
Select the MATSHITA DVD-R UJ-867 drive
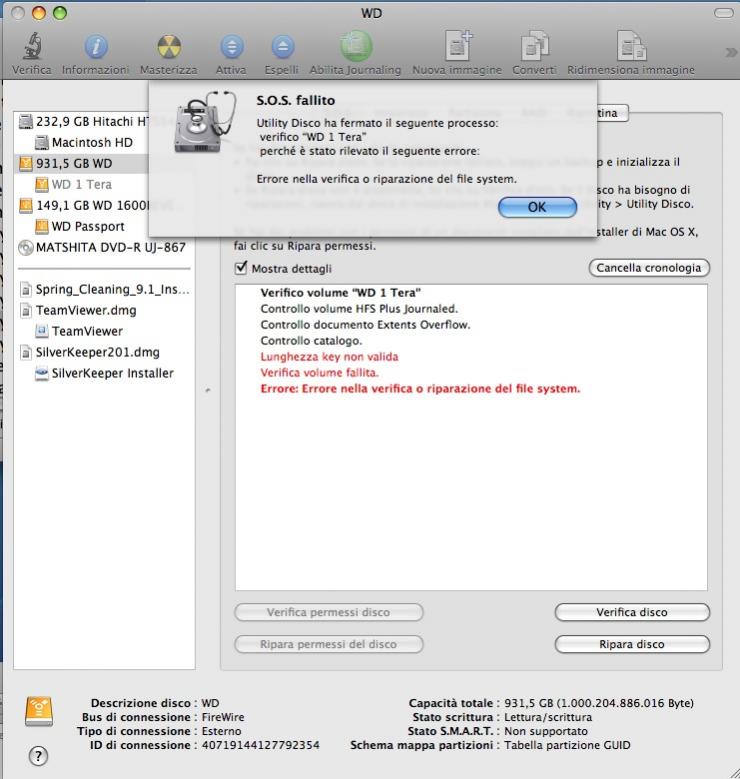[102, 247]
